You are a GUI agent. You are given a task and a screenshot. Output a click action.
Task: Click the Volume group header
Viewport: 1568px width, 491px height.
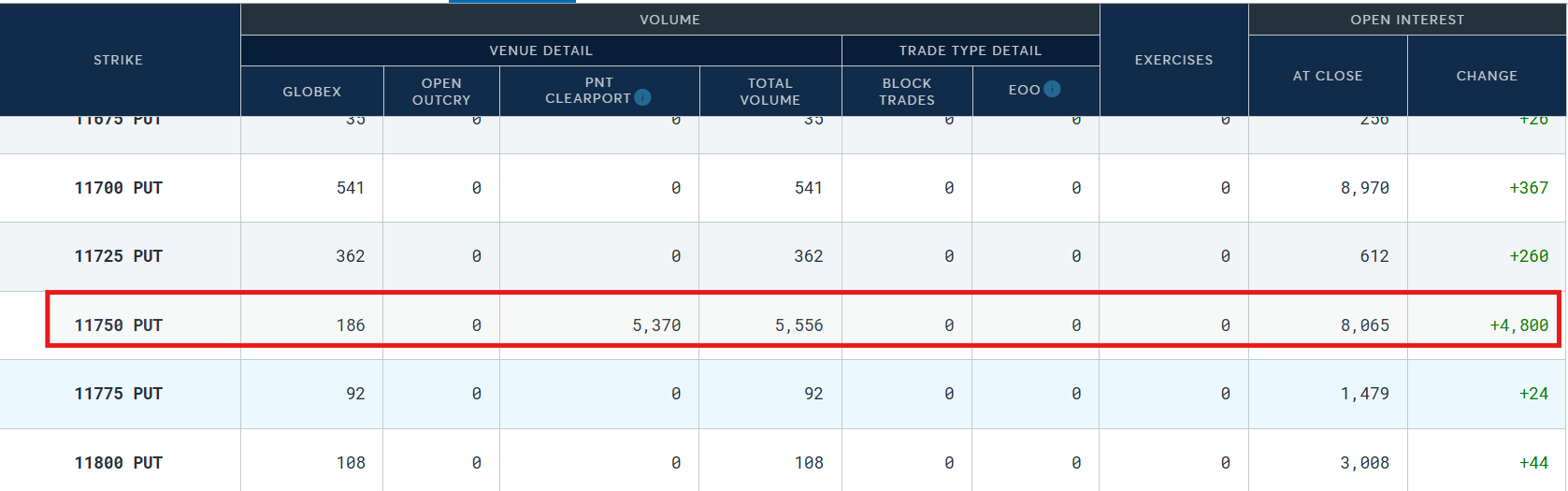click(x=669, y=20)
